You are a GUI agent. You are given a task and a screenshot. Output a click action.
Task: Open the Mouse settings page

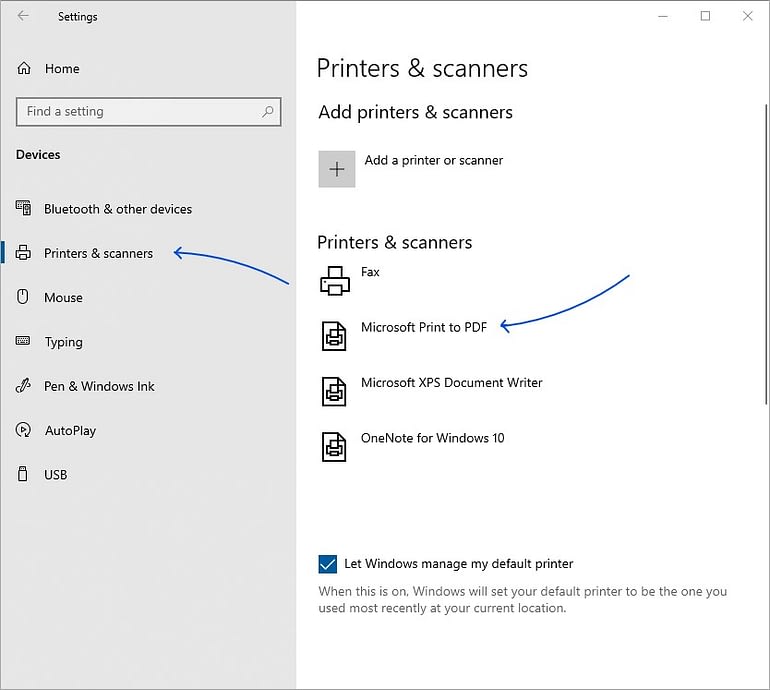click(63, 298)
